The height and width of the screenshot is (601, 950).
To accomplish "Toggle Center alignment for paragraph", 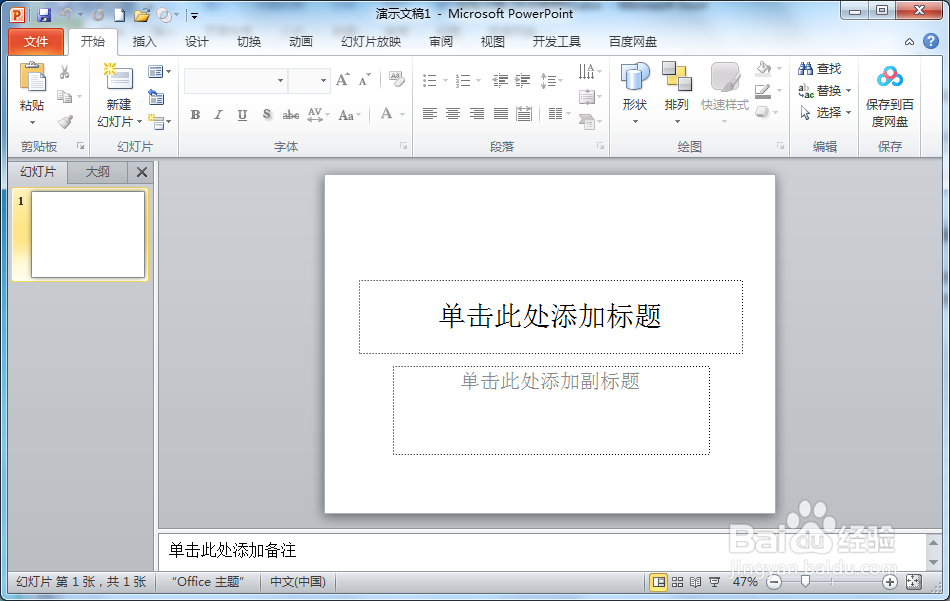I will [x=453, y=114].
